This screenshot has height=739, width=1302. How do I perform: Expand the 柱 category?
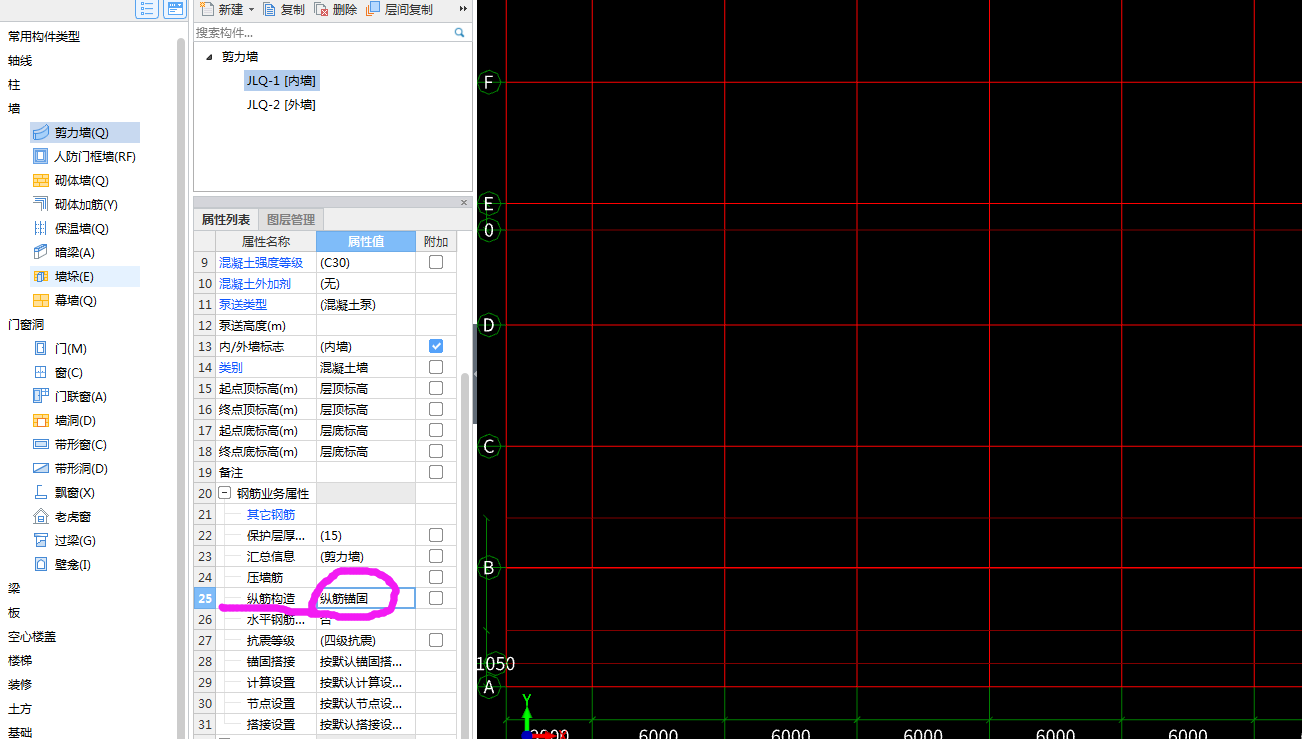point(14,84)
